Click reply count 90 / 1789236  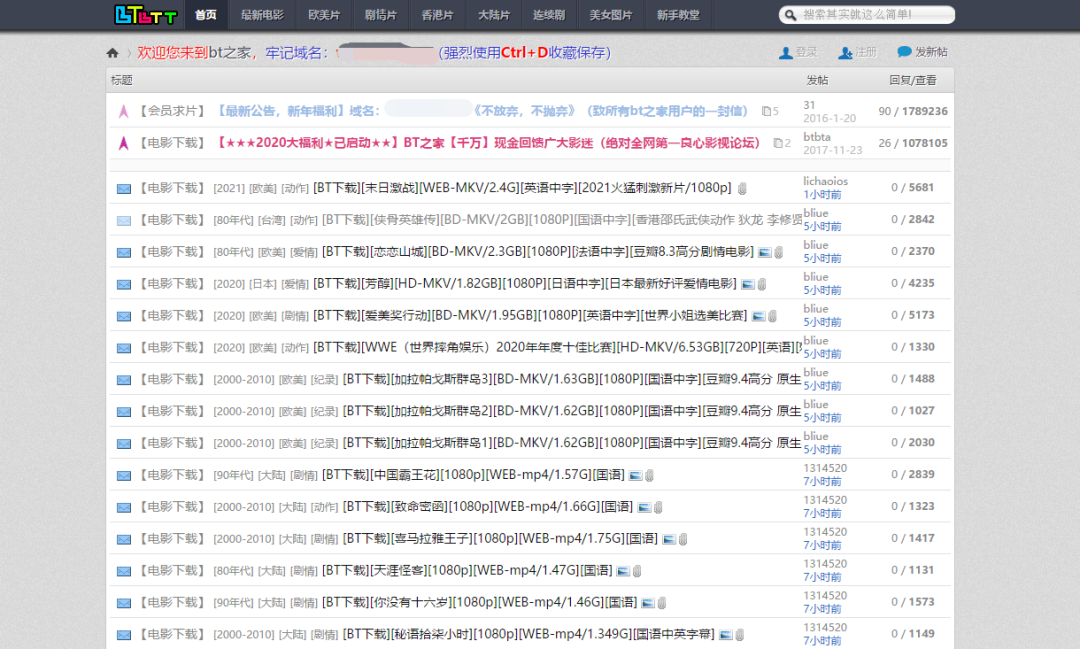(x=913, y=111)
